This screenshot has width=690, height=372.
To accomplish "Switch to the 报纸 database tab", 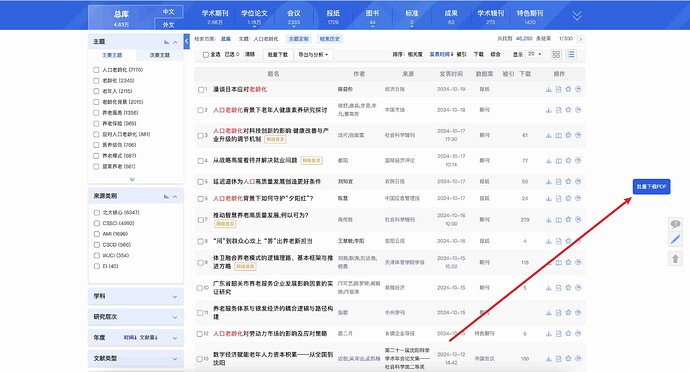I will pyautogui.click(x=333, y=16).
